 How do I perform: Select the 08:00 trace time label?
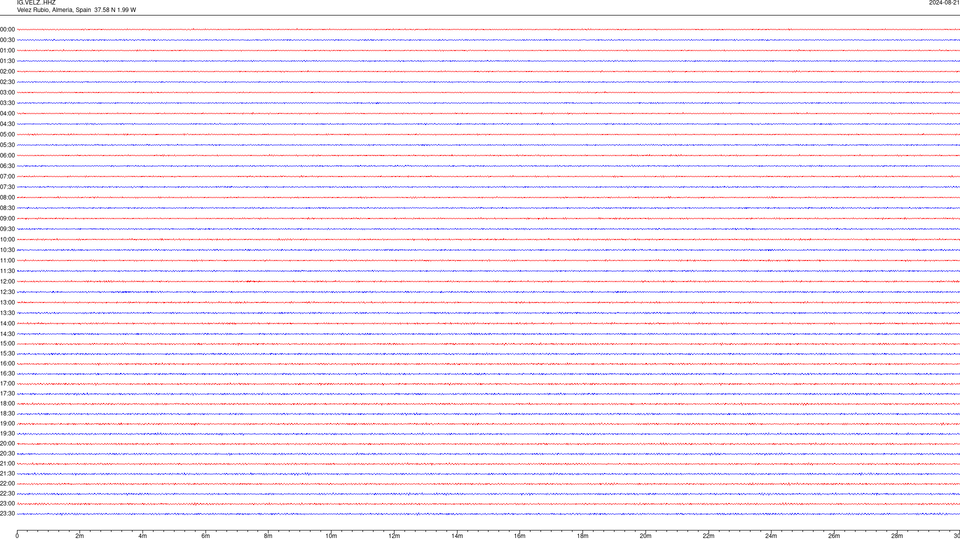tap(7, 198)
